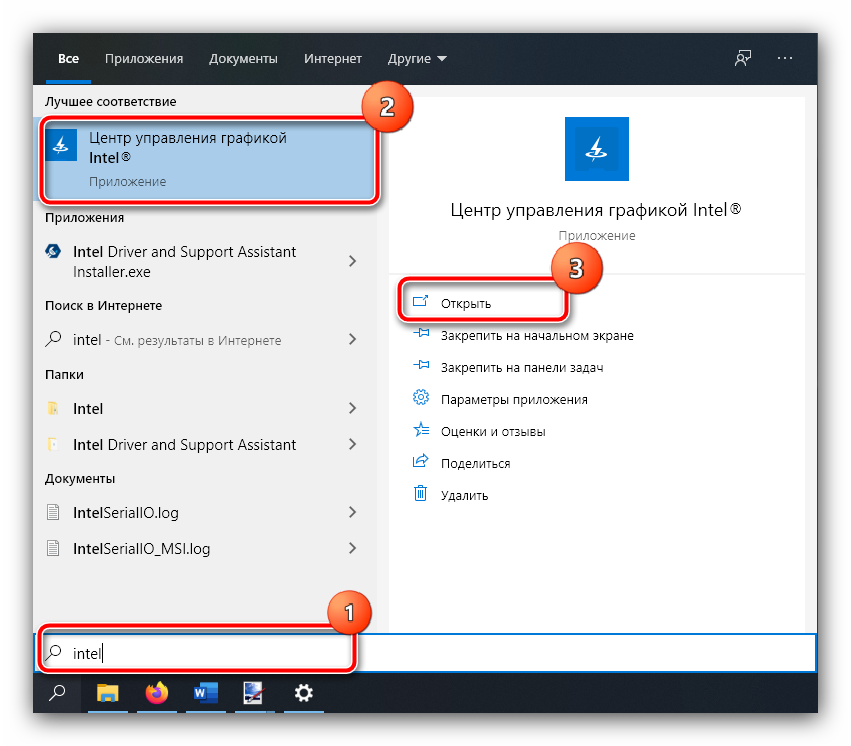This screenshot has height=746, width=851.
Task: Select the Интернет search tab
Action: pyautogui.click(x=333, y=59)
